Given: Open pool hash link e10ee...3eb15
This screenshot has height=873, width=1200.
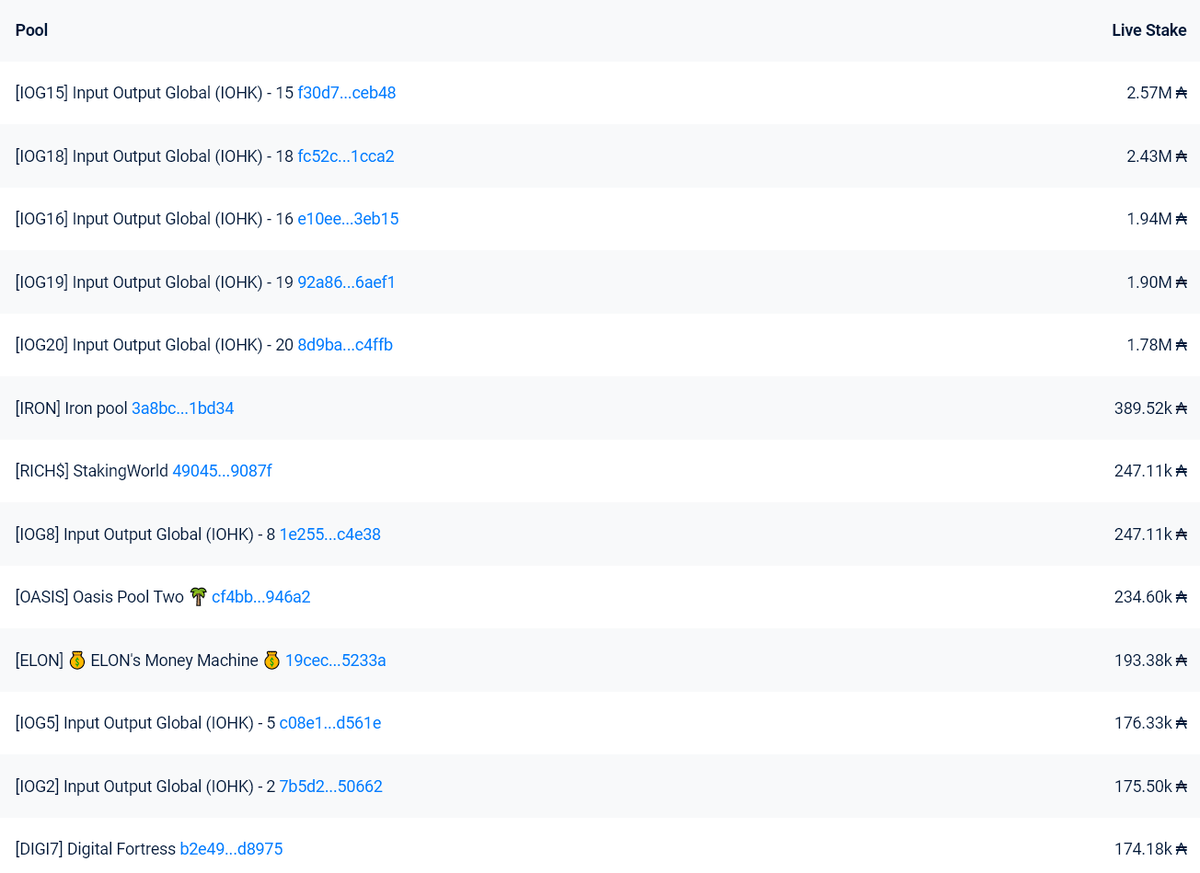Looking at the screenshot, I should coord(348,219).
